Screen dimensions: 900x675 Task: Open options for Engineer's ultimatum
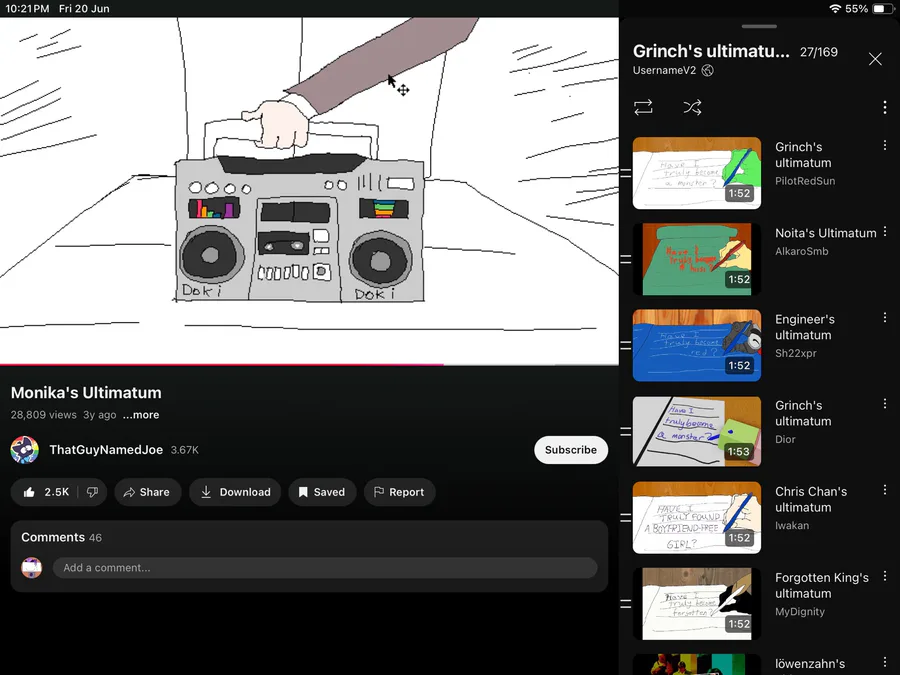point(885,317)
